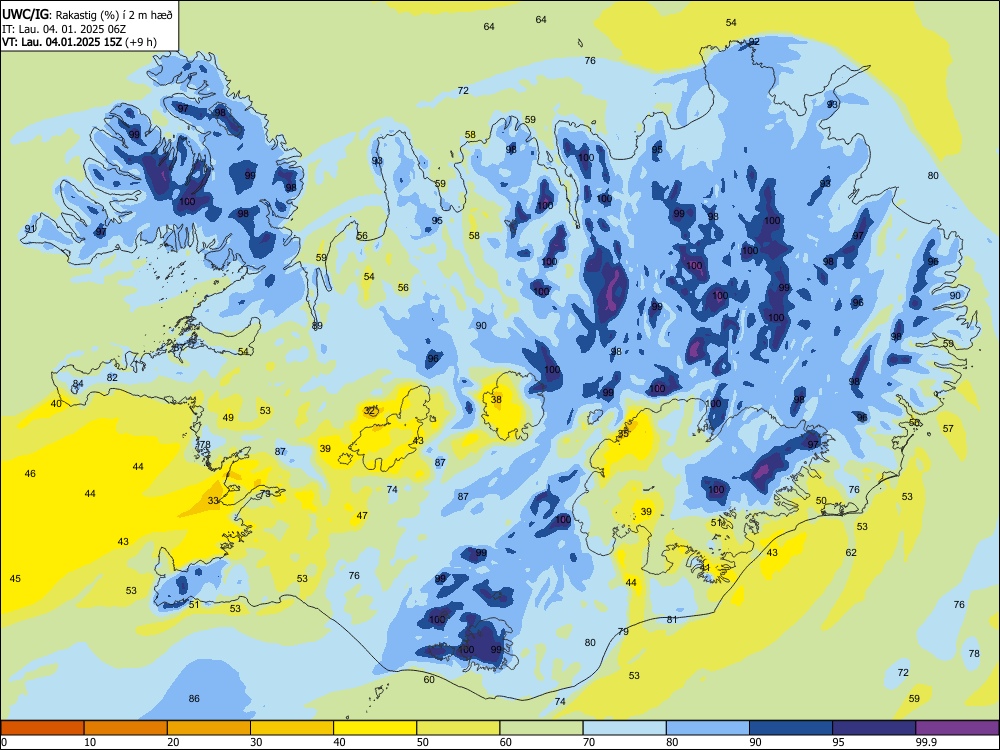The image size is (1000, 750).
Task: Select the value '38' inside the central glacier outline
Action: tap(496, 400)
